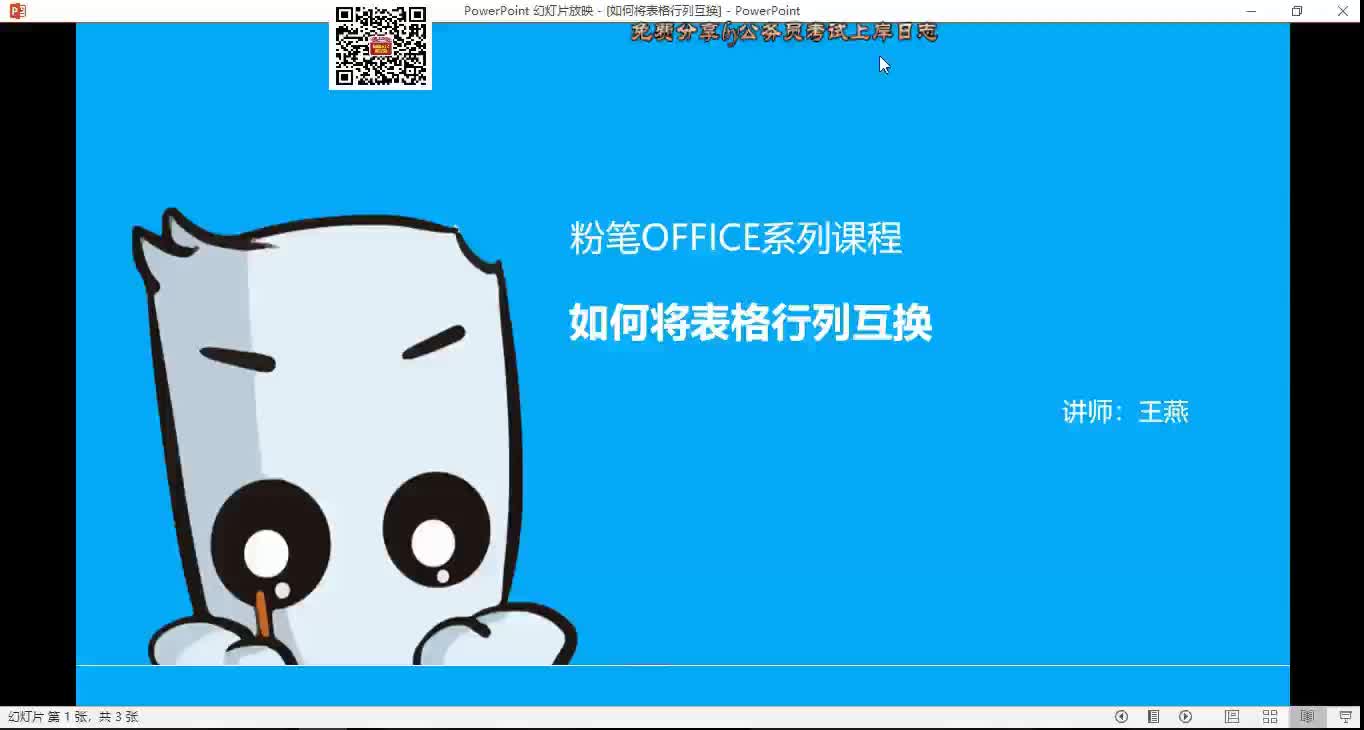Minimize the PowerPoint window
Viewport: 1364px width, 730px height.
[x=1251, y=11]
